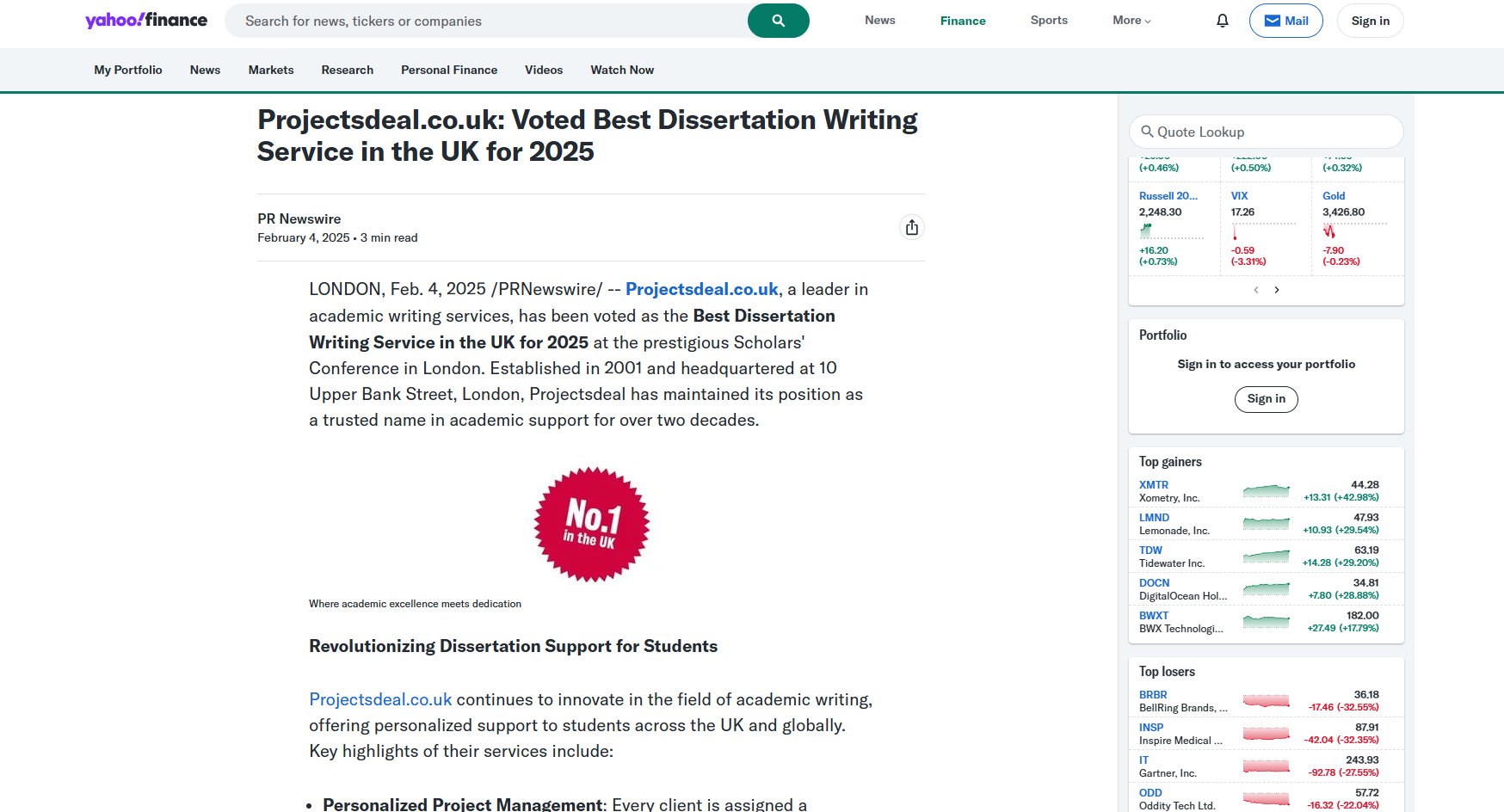1504x812 pixels.
Task: Open the Finance top navigation link
Action: 963,21
